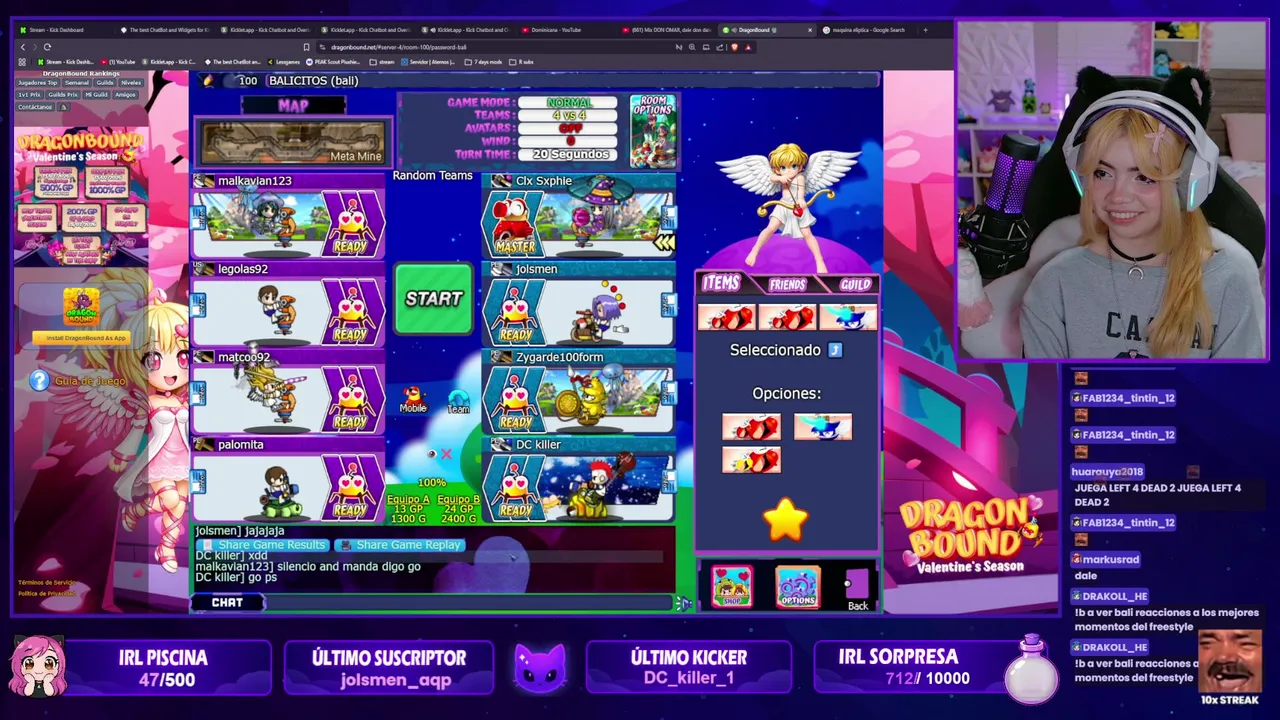Click the CHAT label button
This screenshot has width=1280, height=720.
227,602
